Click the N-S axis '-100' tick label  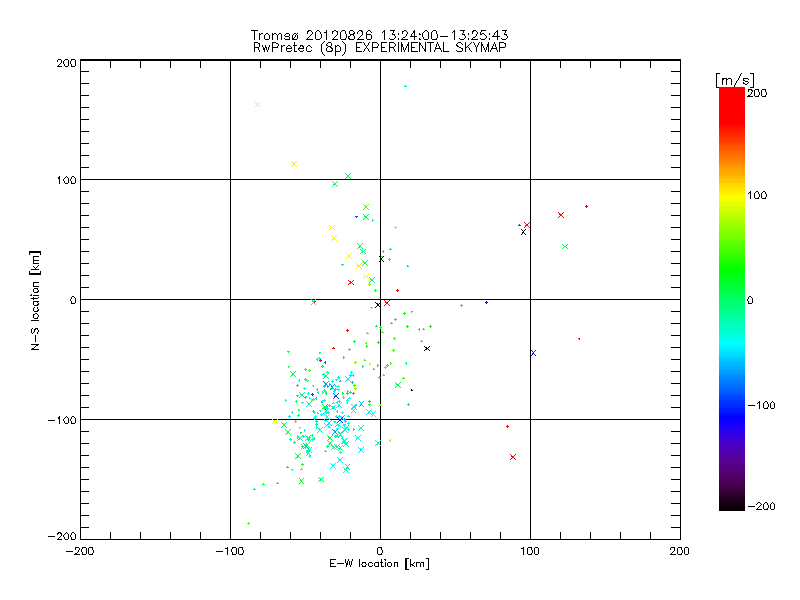[x=62, y=420]
